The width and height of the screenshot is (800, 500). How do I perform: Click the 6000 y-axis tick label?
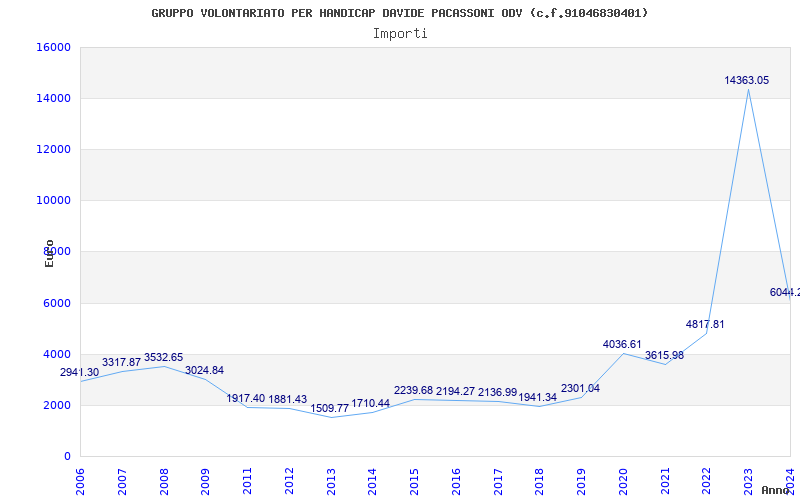tap(56, 303)
